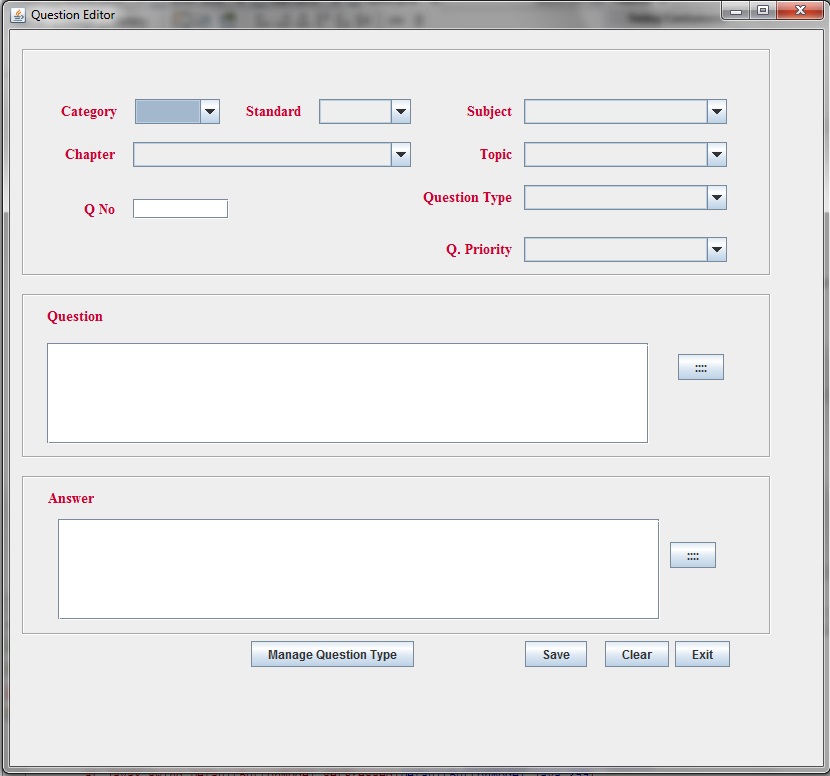Expand the Chapter combo box
This screenshot has height=776, width=830.
(x=270, y=154)
